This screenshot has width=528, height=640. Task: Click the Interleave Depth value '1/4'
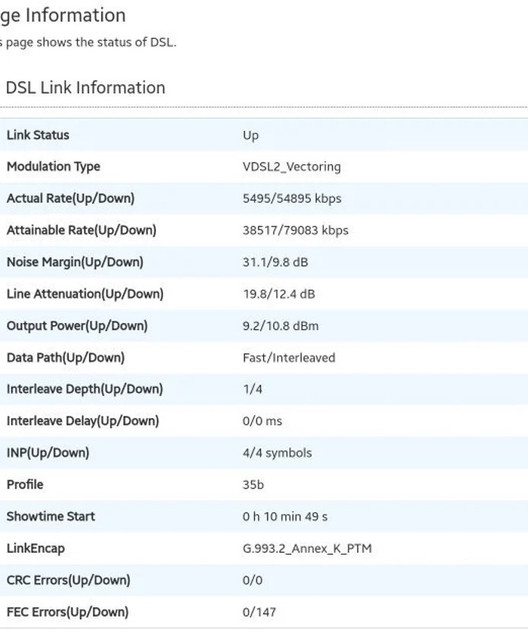coord(253,389)
